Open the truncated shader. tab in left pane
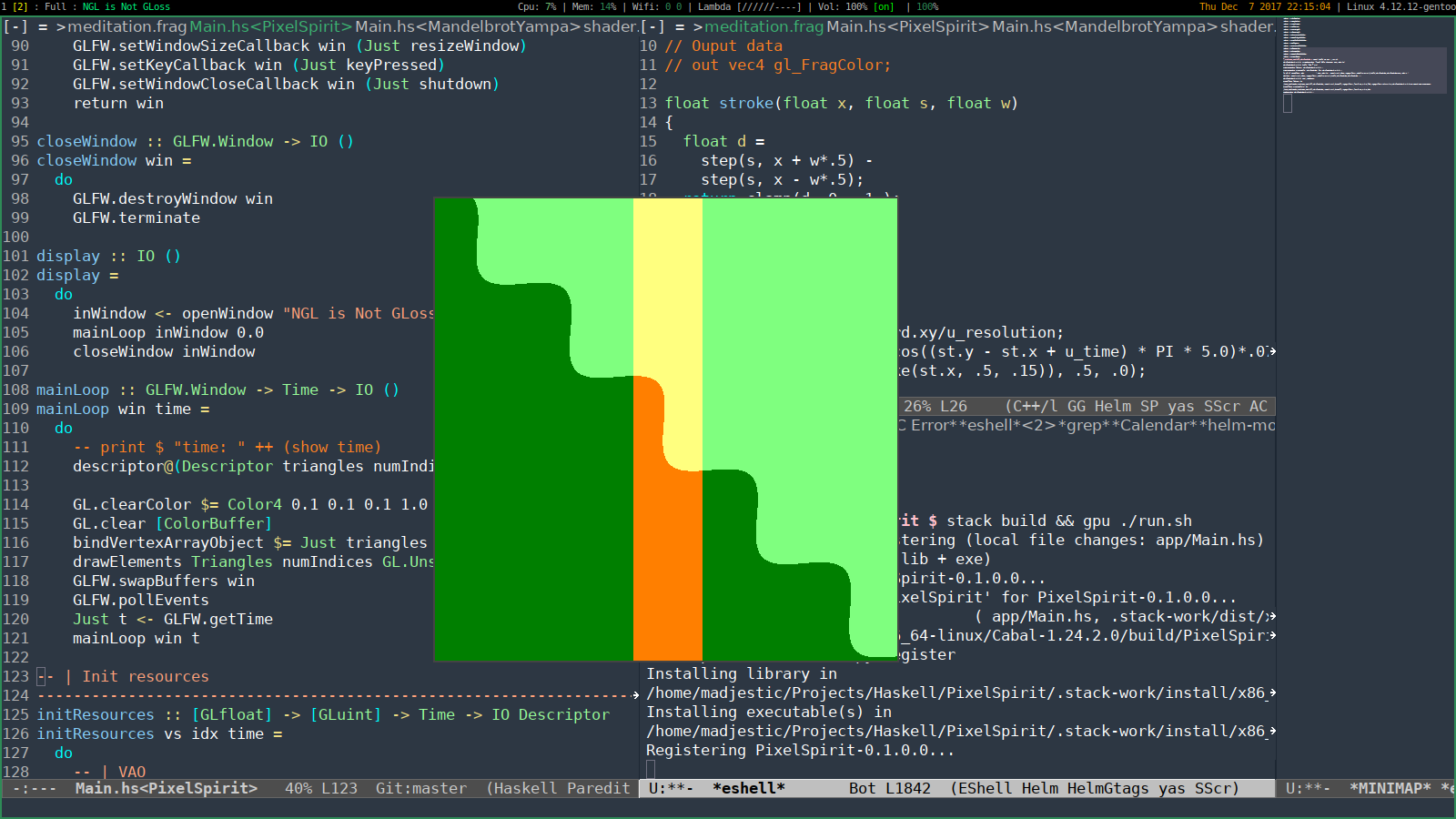 [611, 26]
